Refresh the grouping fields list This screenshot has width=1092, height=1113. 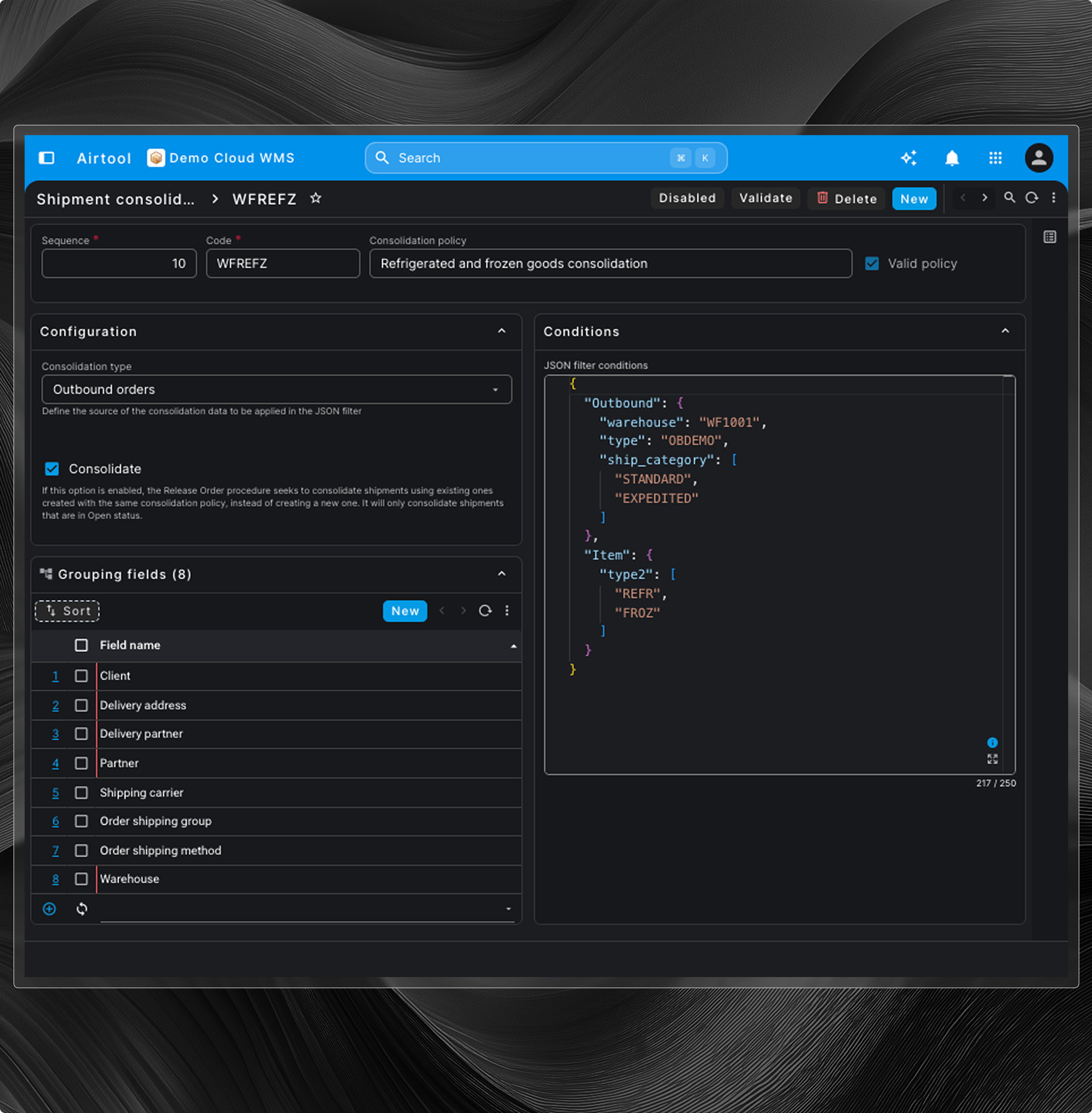(x=485, y=611)
